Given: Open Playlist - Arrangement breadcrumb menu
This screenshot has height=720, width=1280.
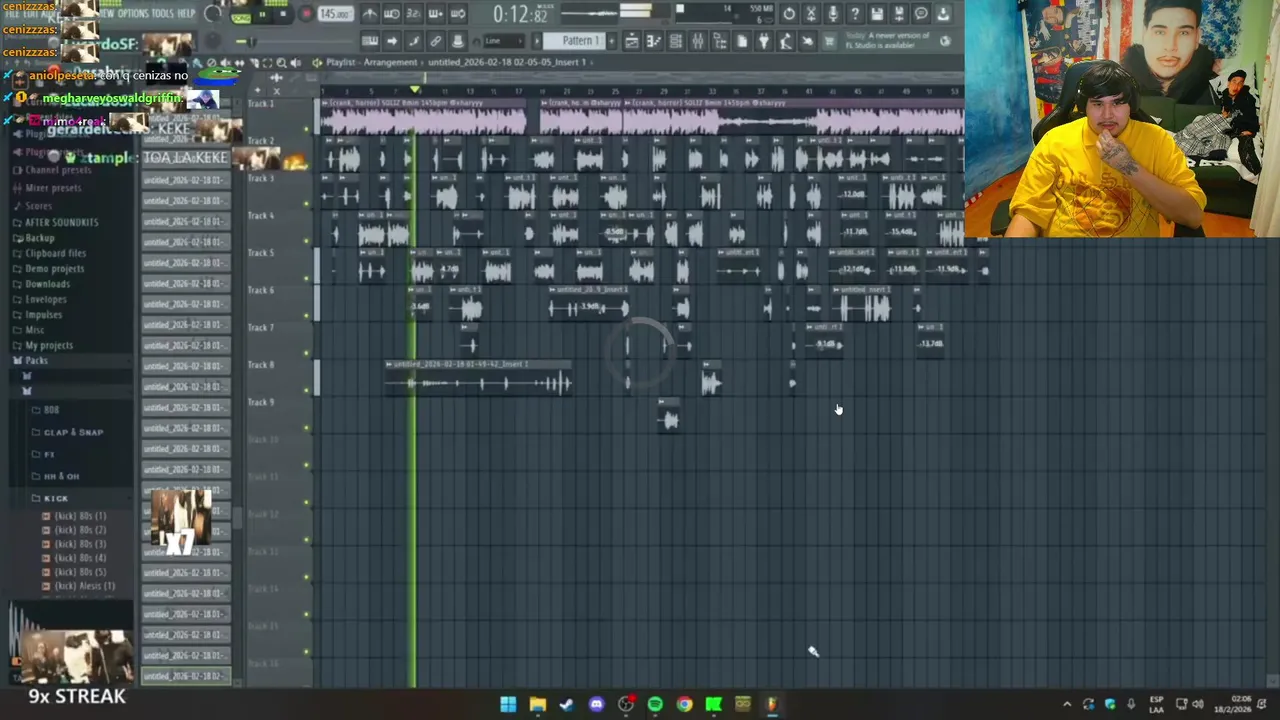Looking at the screenshot, I should [x=371, y=62].
